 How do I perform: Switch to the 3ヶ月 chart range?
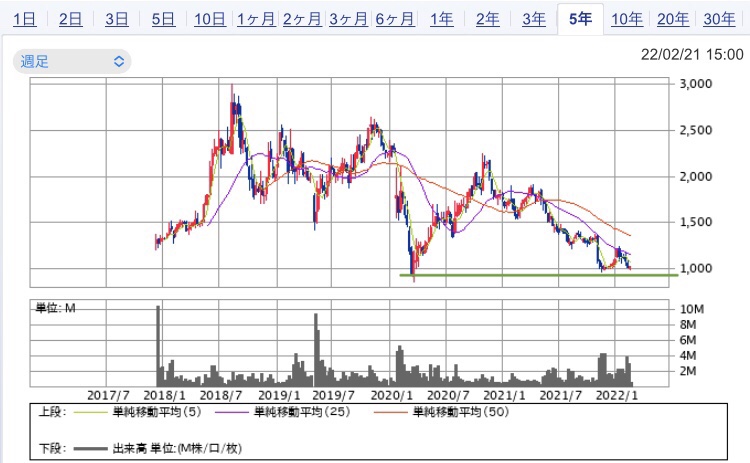[x=349, y=19]
